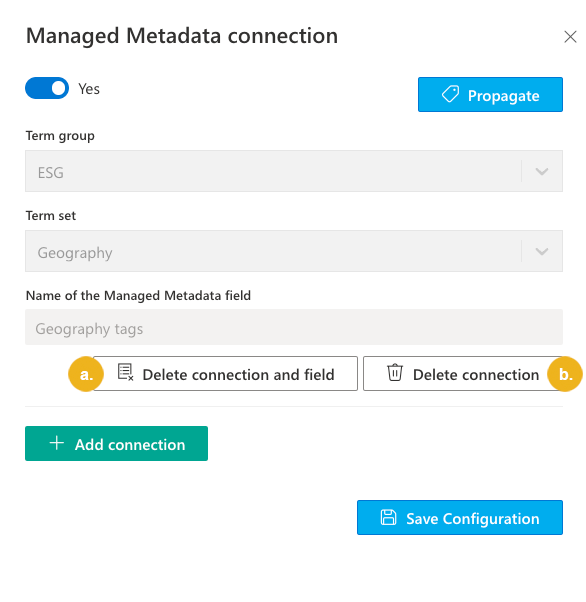Open the ESG term group dropdown
586x602 pixels.
point(294,171)
